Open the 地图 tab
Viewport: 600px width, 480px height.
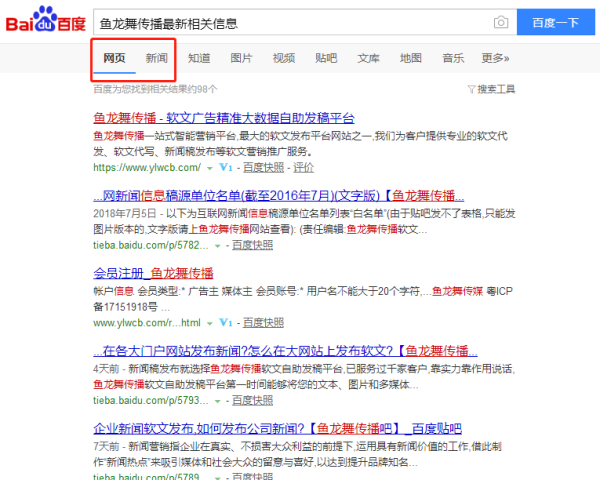(x=411, y=58)
